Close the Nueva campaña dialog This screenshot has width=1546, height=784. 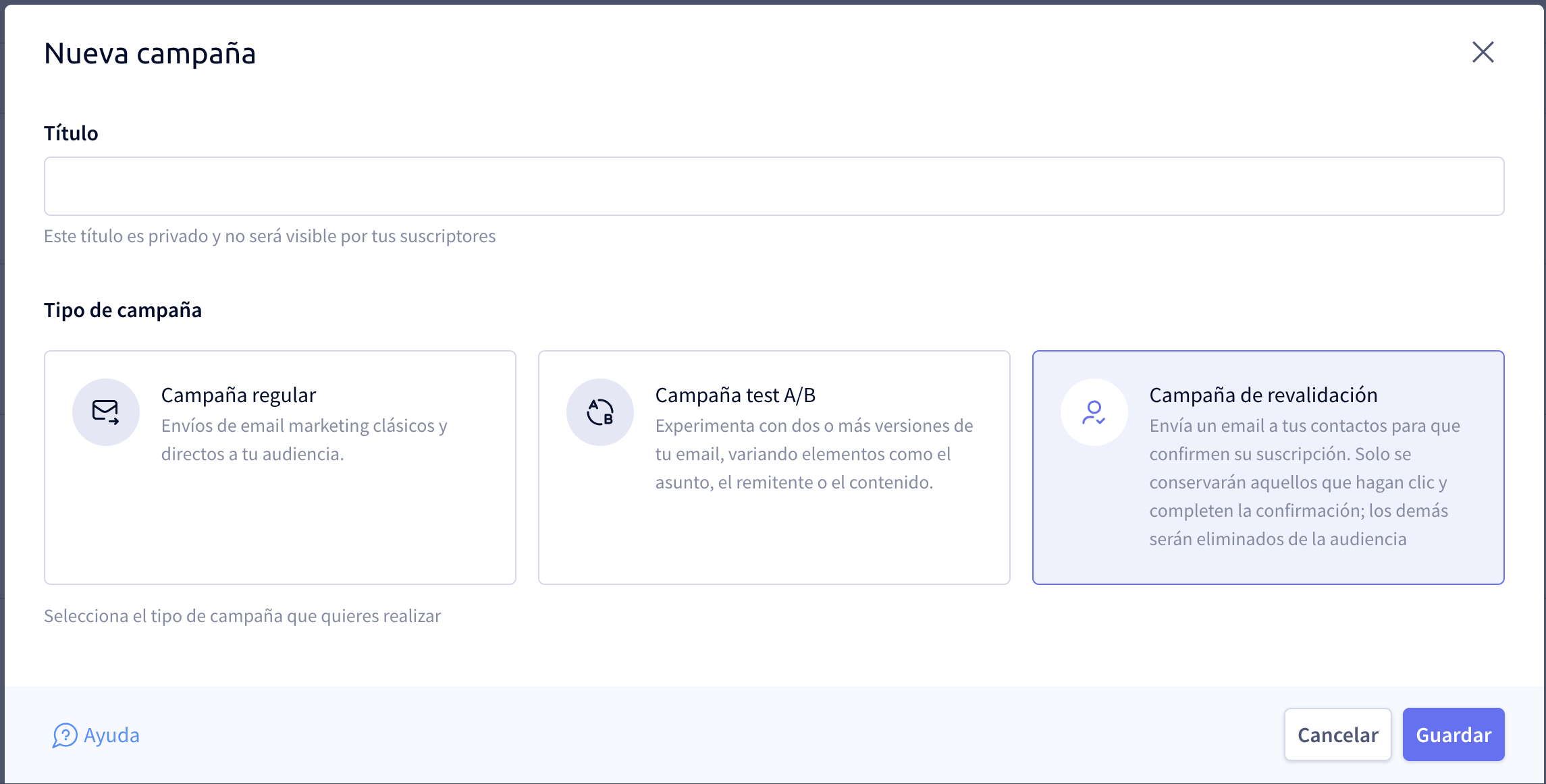(x=1483, y=52)
